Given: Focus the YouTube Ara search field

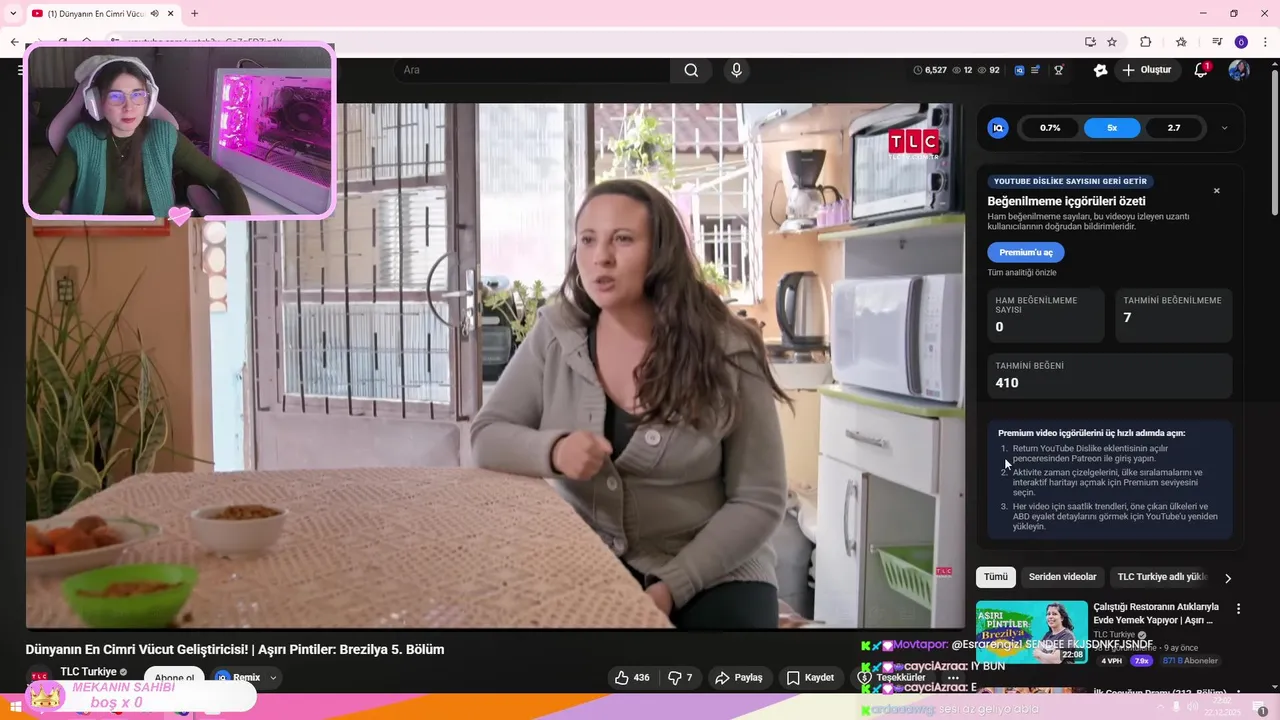Looking at the screenshot, I should pos(534,70).
